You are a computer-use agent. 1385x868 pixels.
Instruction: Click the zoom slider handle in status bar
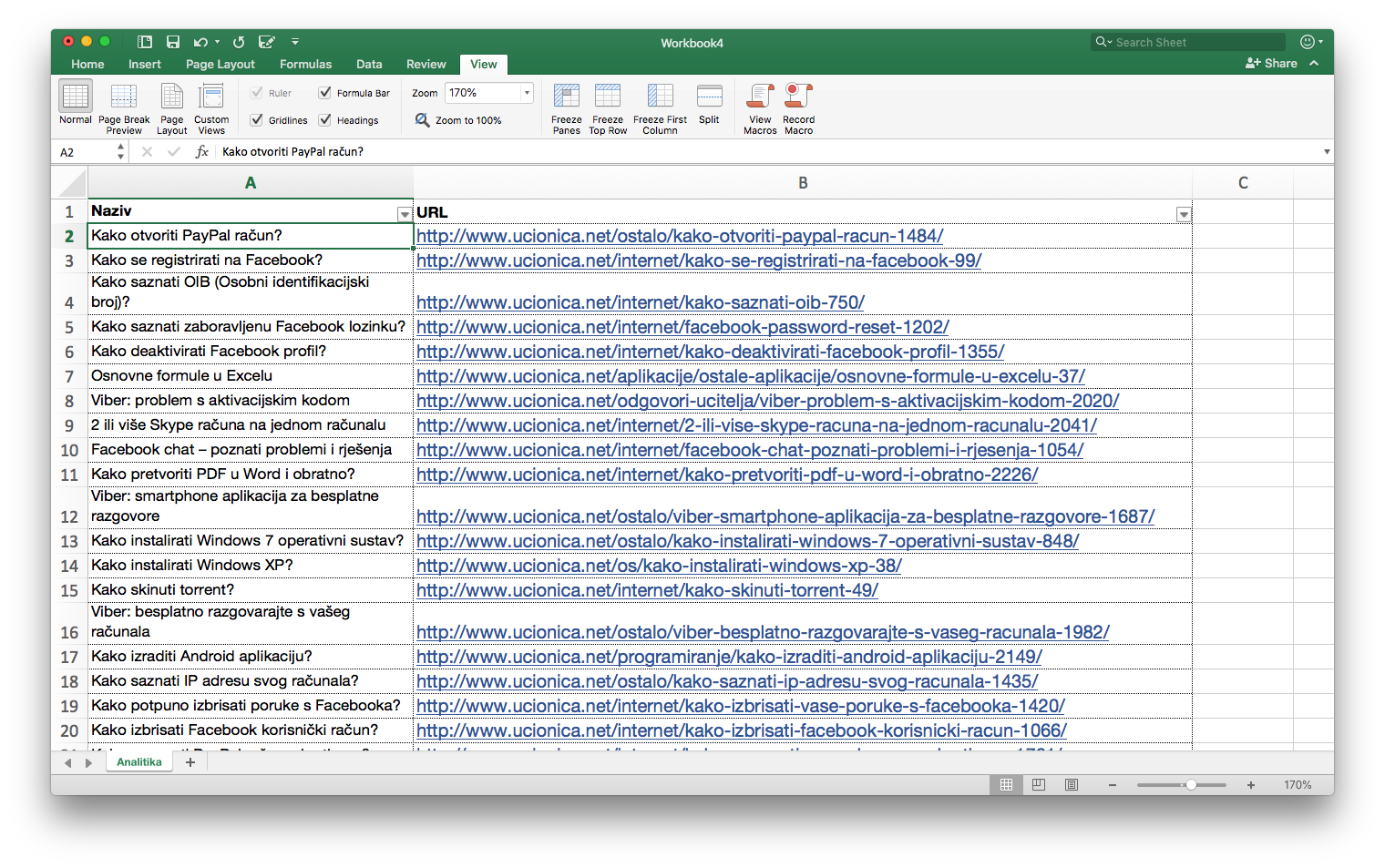(1191, 785)
